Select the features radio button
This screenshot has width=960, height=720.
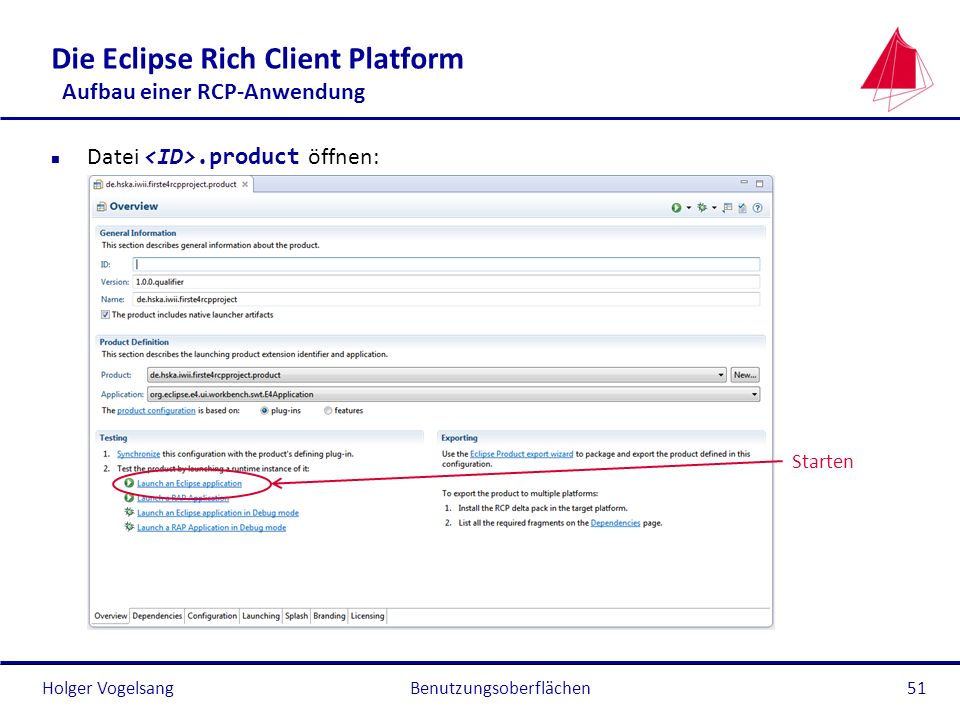[x=328, y=411]
